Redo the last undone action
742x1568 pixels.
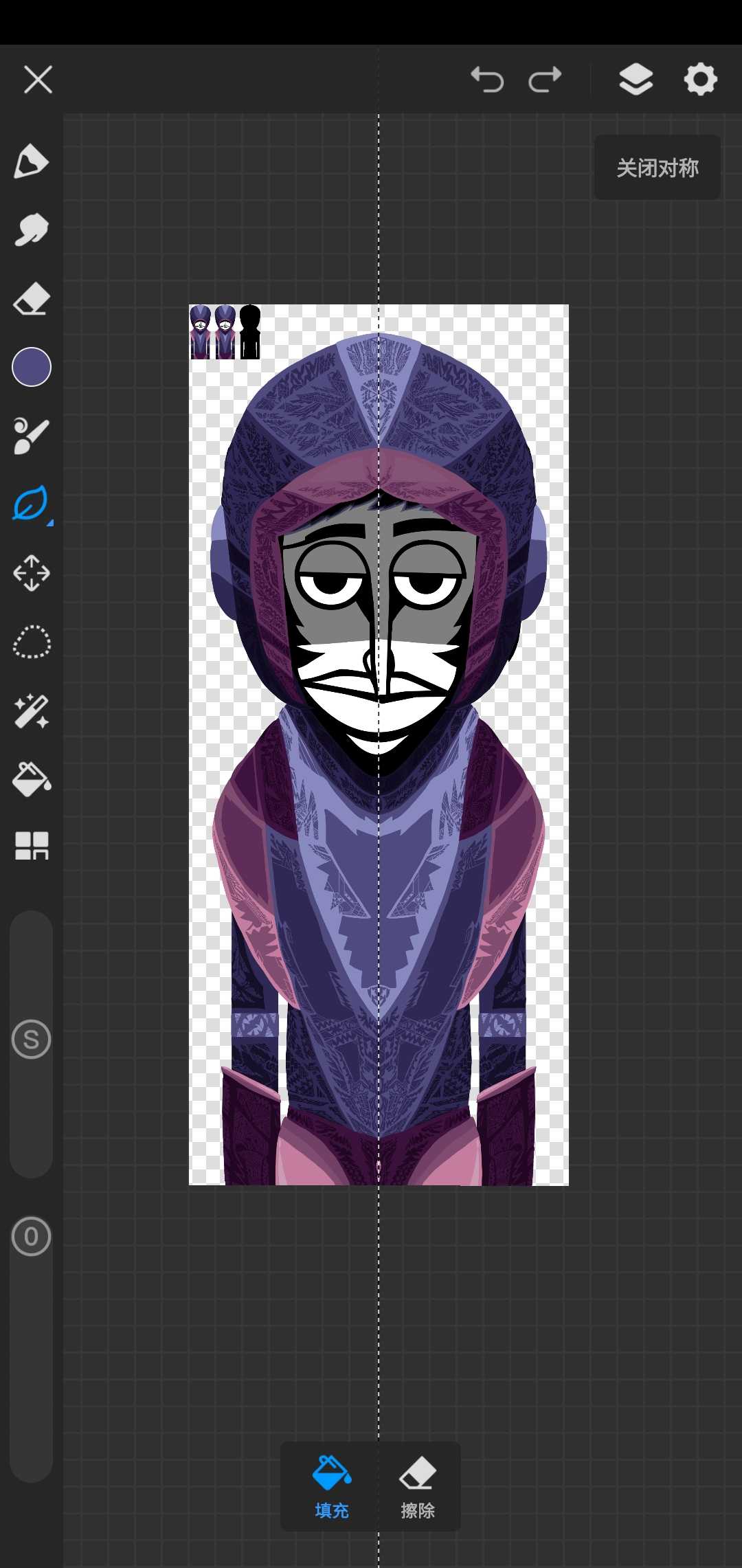click(x=546, y=80)
